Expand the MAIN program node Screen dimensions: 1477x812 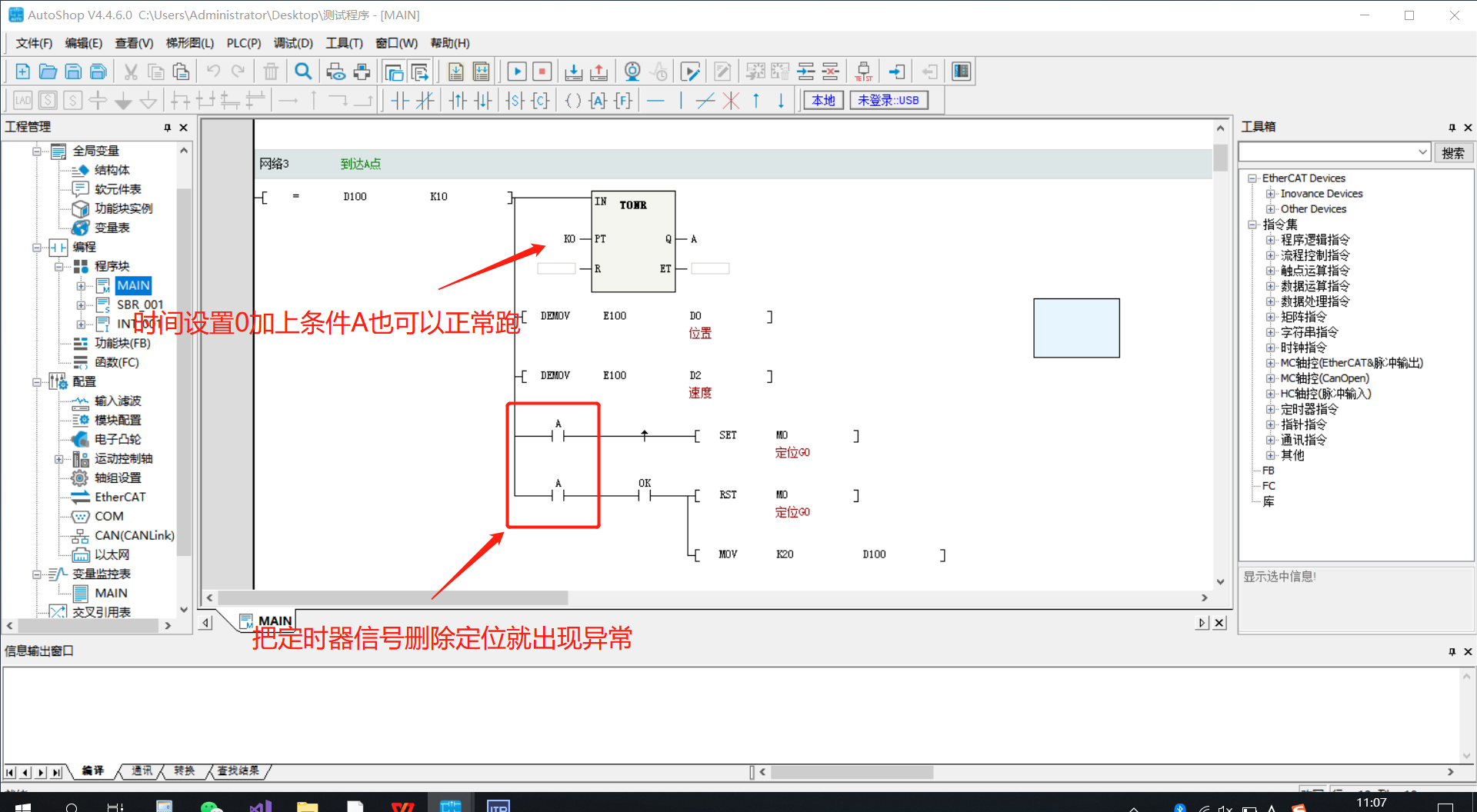coord(81,286)
